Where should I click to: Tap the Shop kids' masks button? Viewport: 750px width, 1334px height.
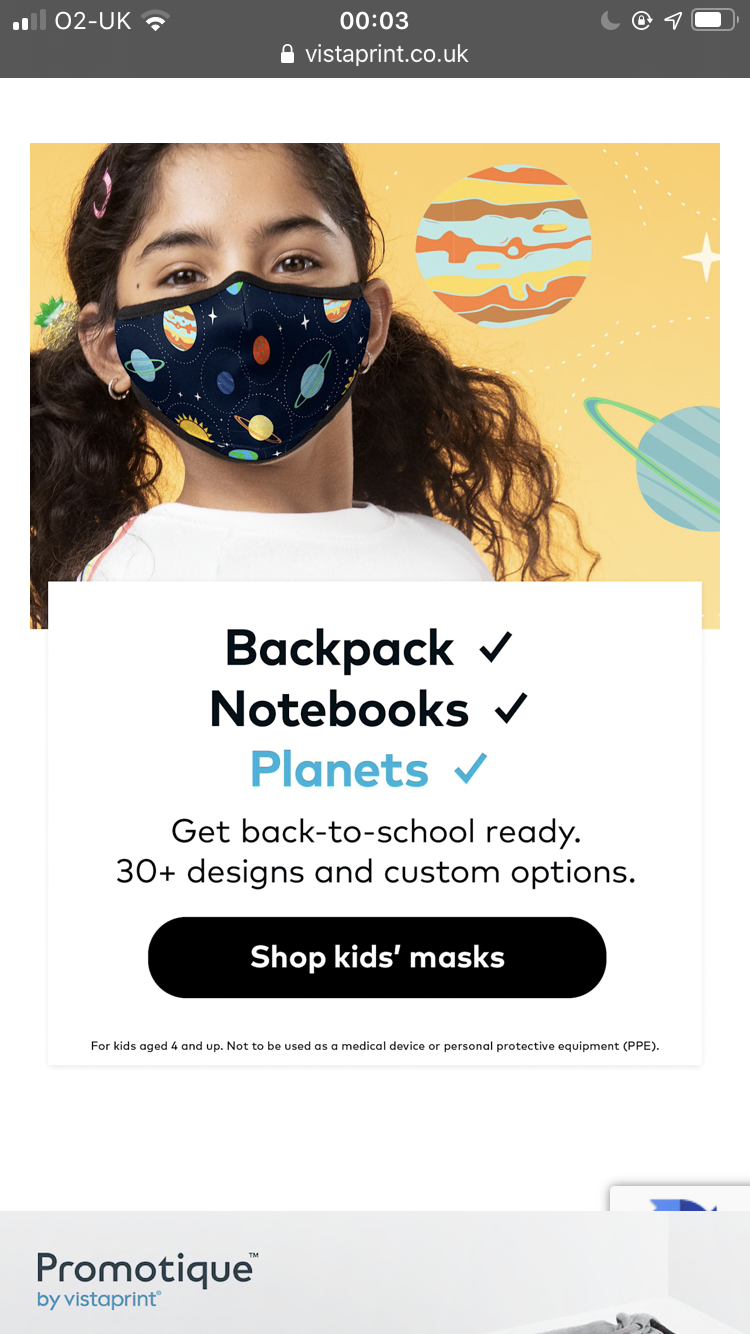tap(377, 957)
